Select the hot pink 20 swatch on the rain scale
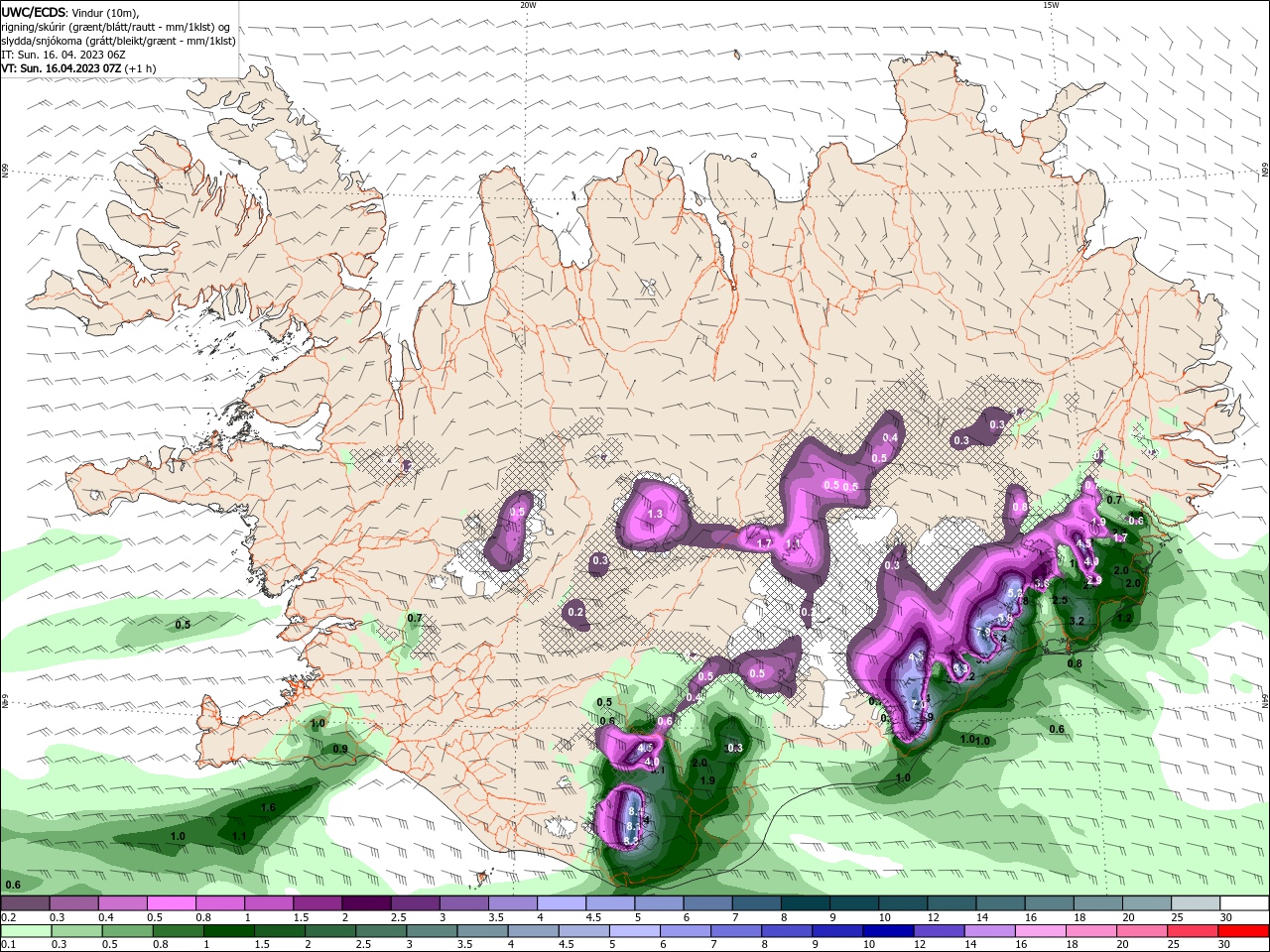 [1141, 931]
